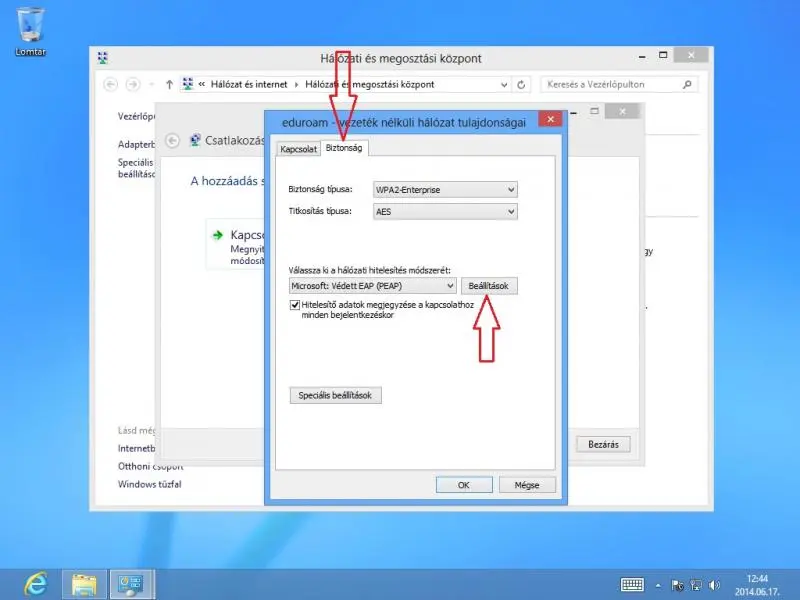Select the Biztonság tab
Image resolution: width=800 pixels, height=600 pixels.
click(x=345, y=148)
